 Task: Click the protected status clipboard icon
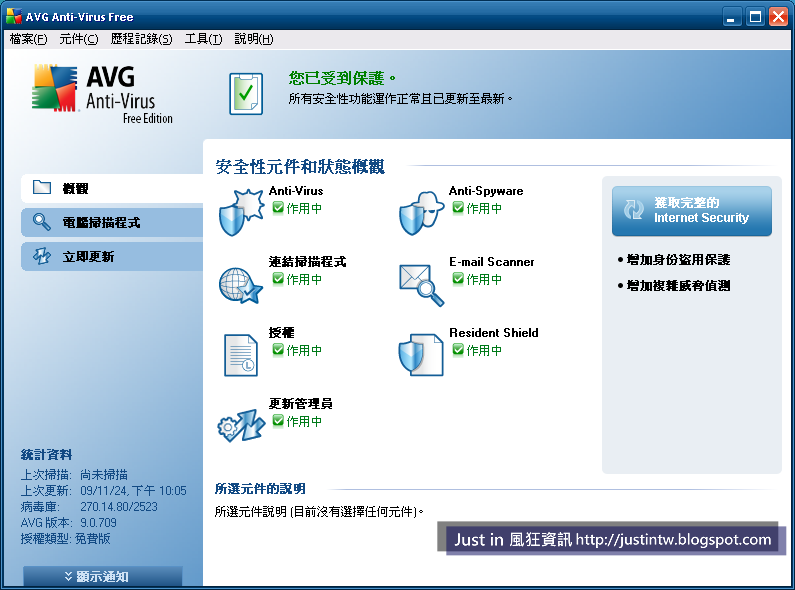point(246,94)
